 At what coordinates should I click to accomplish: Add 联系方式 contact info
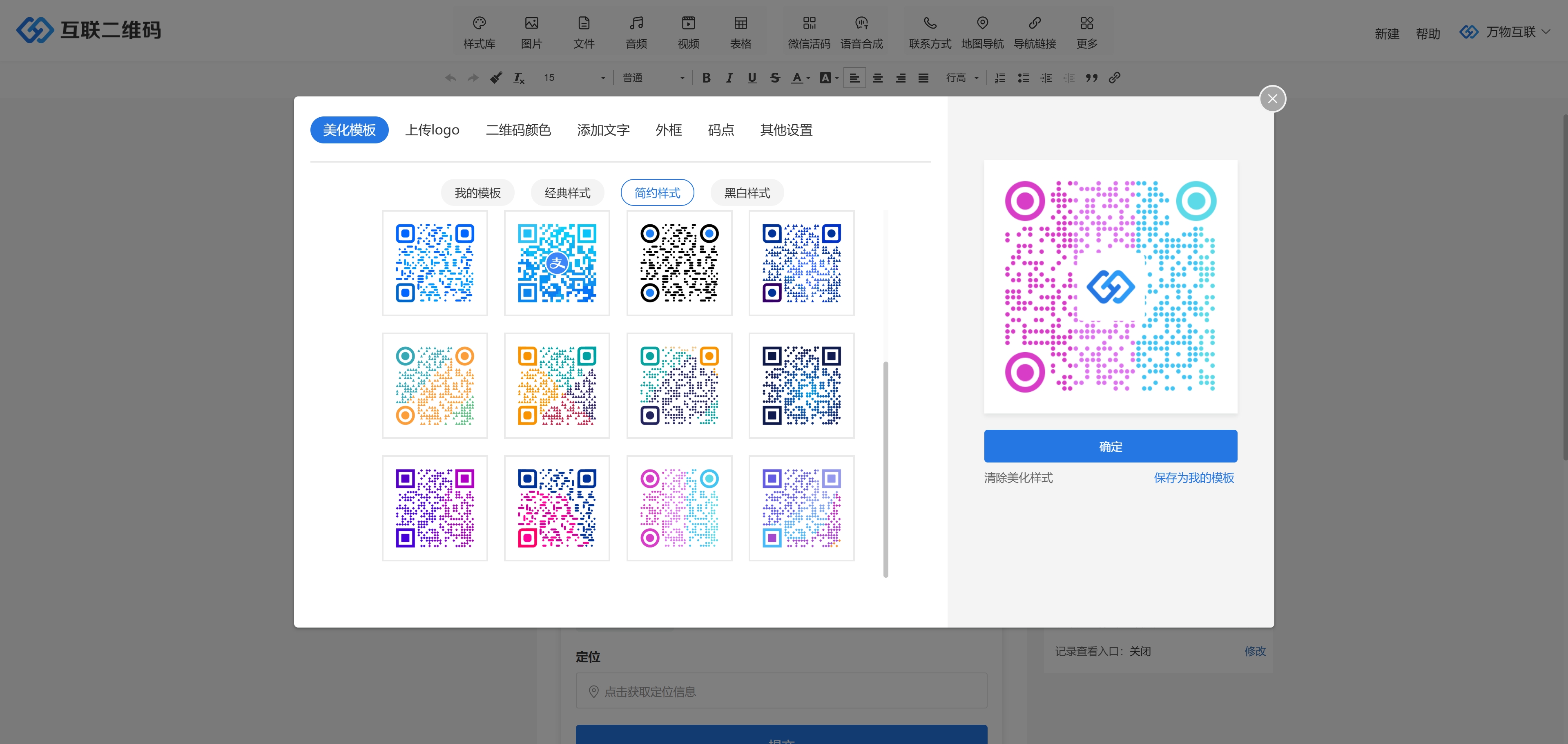(x=930, y=32)
